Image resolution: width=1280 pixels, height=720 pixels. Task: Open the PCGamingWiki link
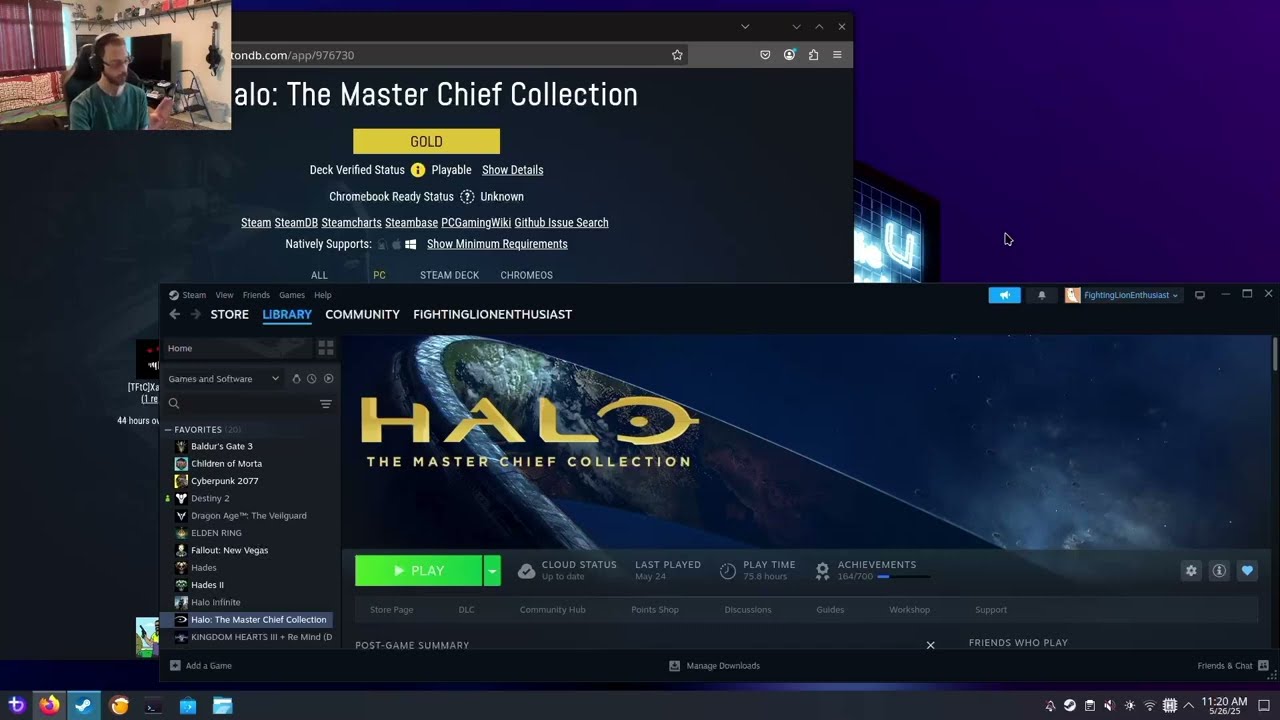[x=476, y=223]
